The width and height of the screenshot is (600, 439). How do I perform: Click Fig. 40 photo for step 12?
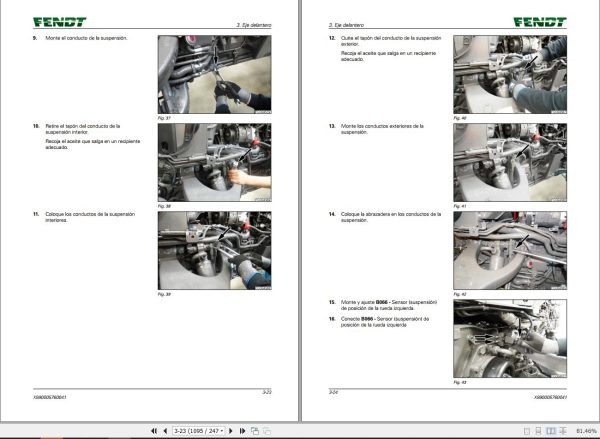(x=510, y=74)
